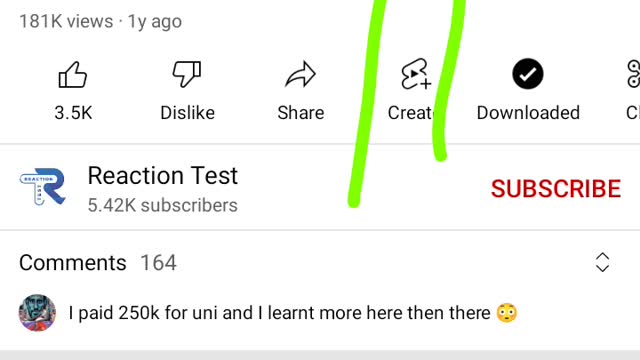The height and width of the screenshot is (360, 640).
Task: Open the Reaction Test channel name
Action: coord(162,176)
